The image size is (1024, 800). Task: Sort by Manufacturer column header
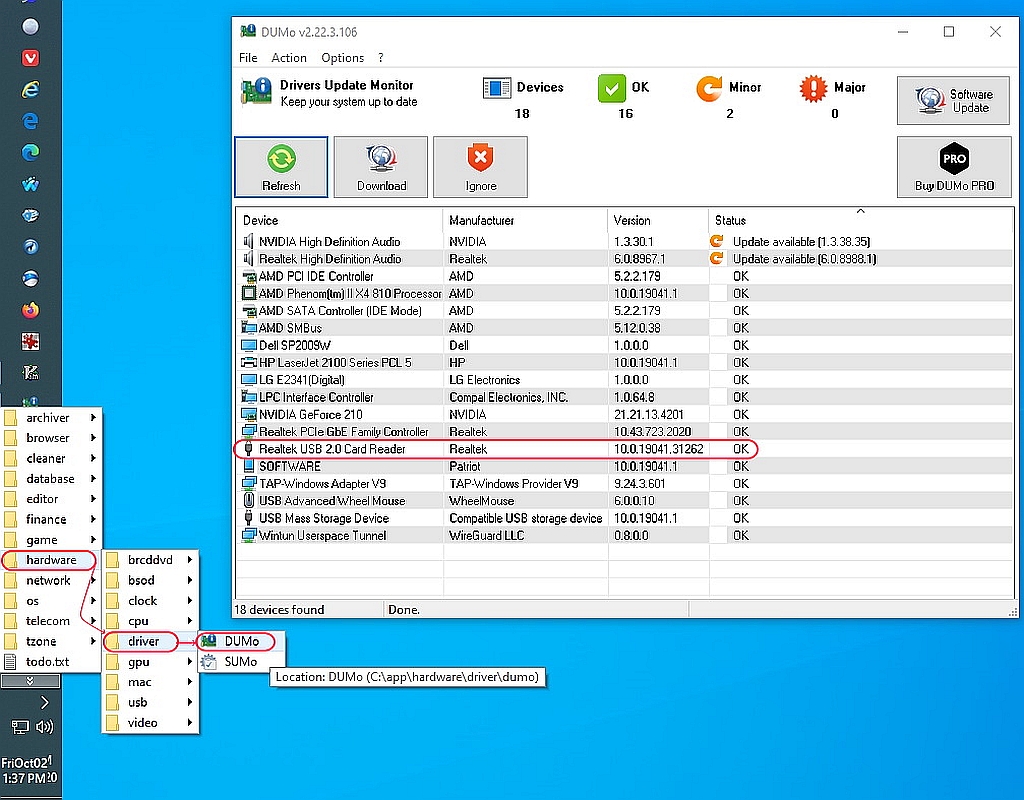[525, 220]
